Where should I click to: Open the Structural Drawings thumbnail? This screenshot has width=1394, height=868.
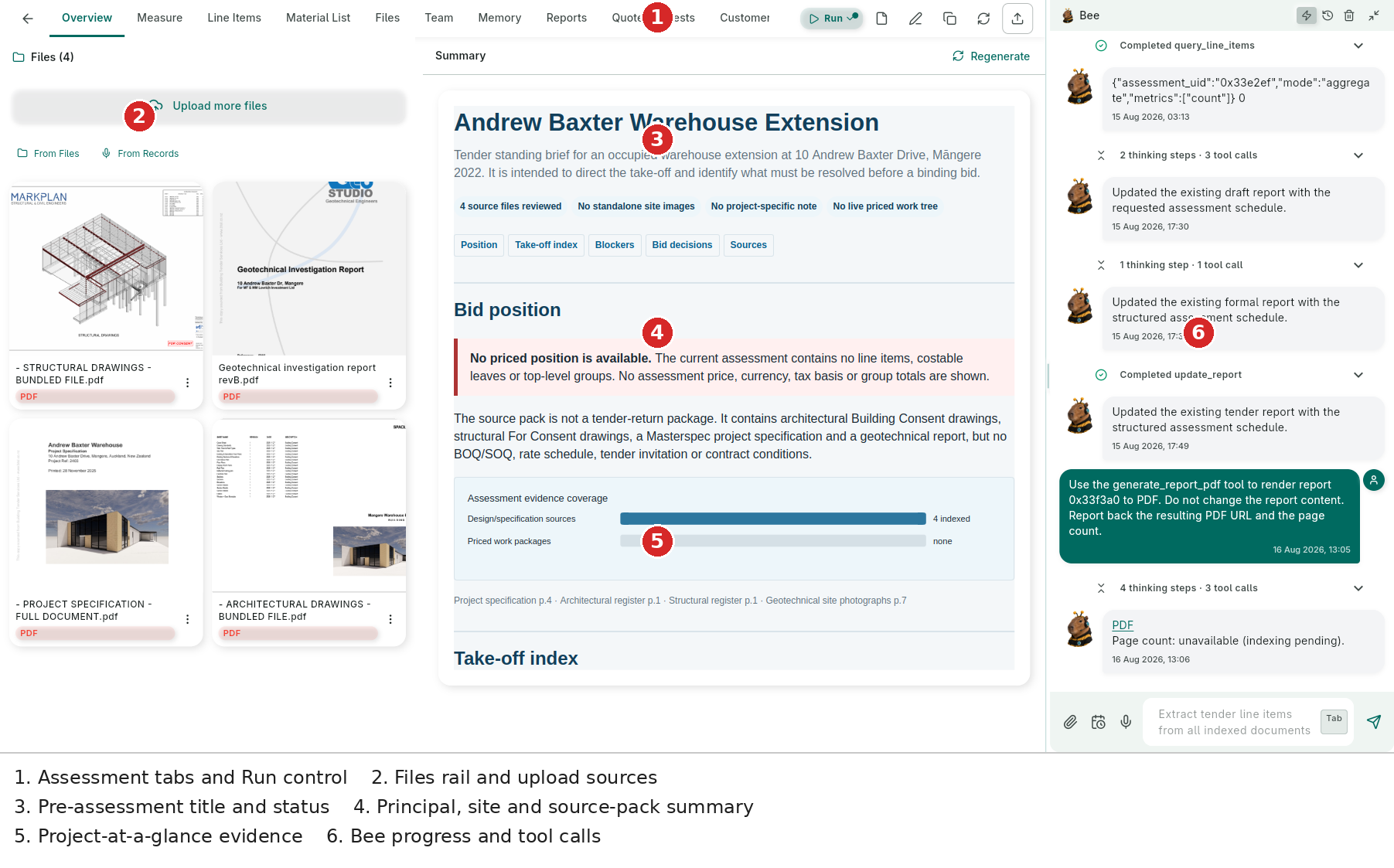point(107,267)
